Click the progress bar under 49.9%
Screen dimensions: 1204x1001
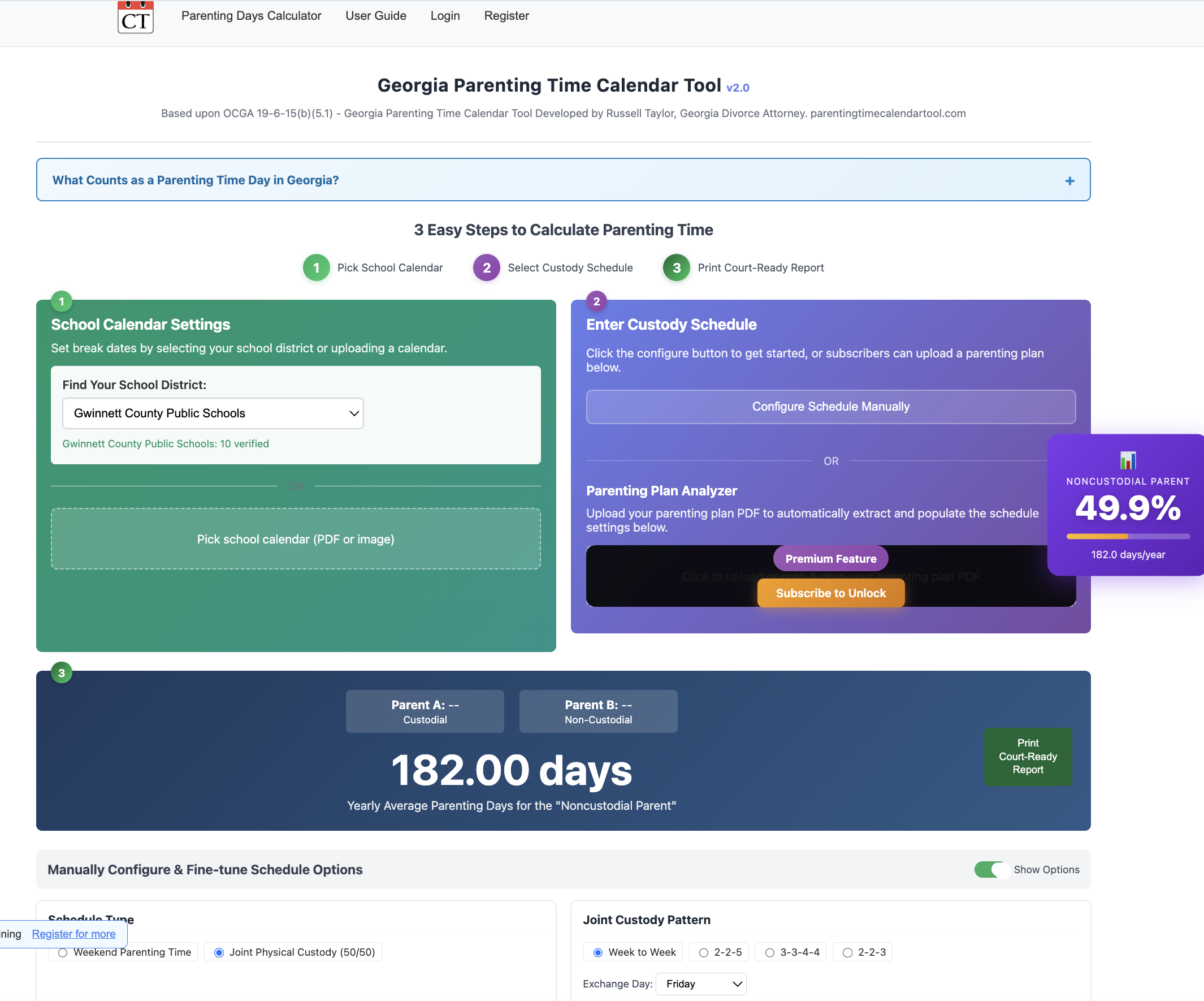click(1127, 536)
